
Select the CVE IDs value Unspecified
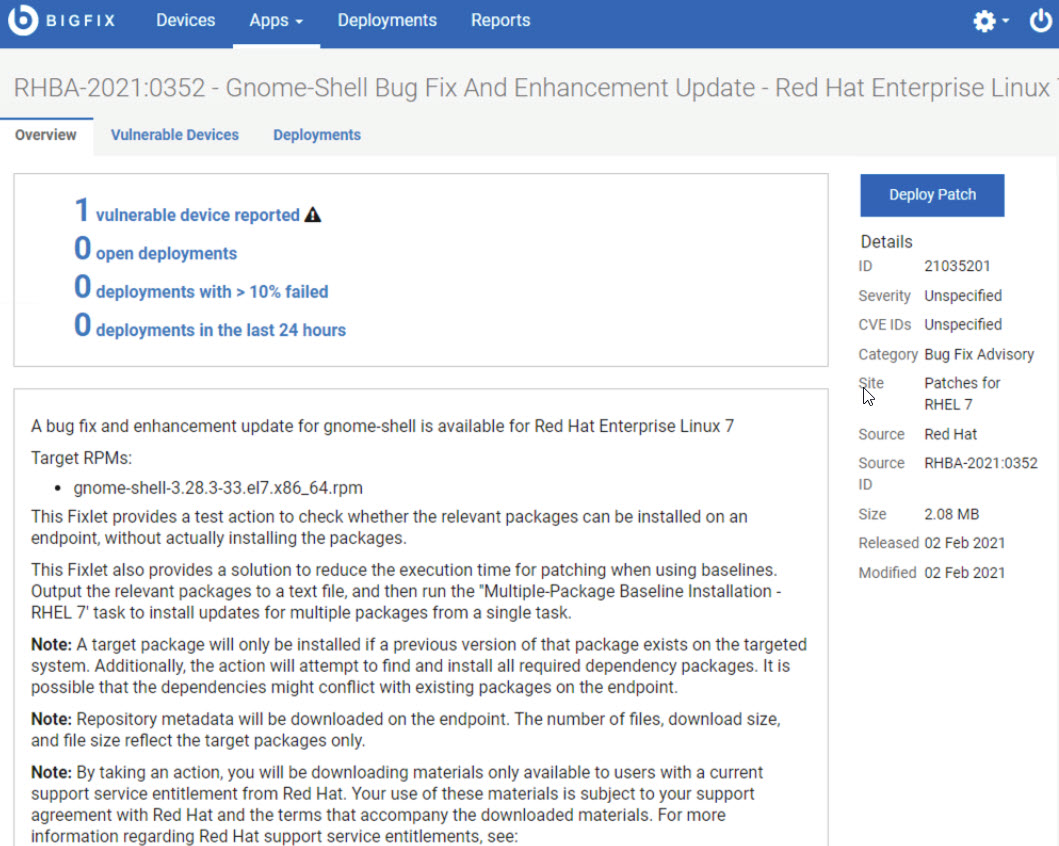coord(962,325)
